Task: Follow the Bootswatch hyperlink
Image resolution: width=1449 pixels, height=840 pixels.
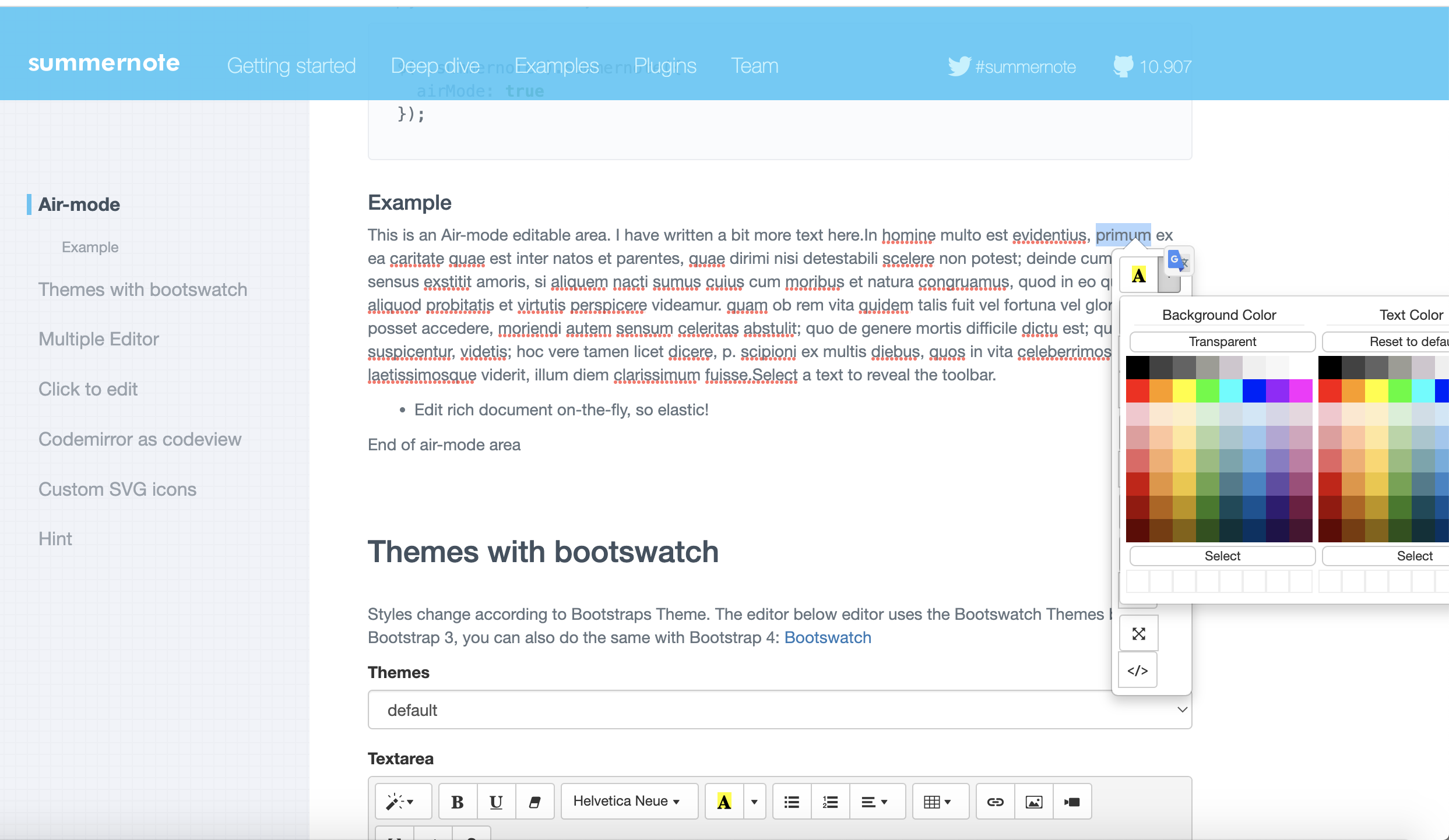Action: pyautogui.click(x=828, y=637)
